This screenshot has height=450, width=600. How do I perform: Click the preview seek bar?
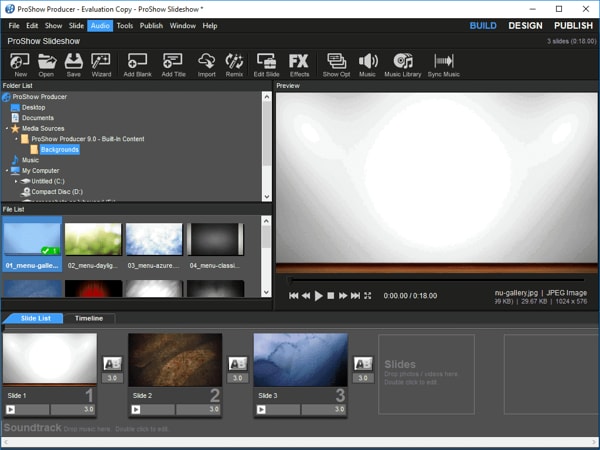[x=436, y=280]
